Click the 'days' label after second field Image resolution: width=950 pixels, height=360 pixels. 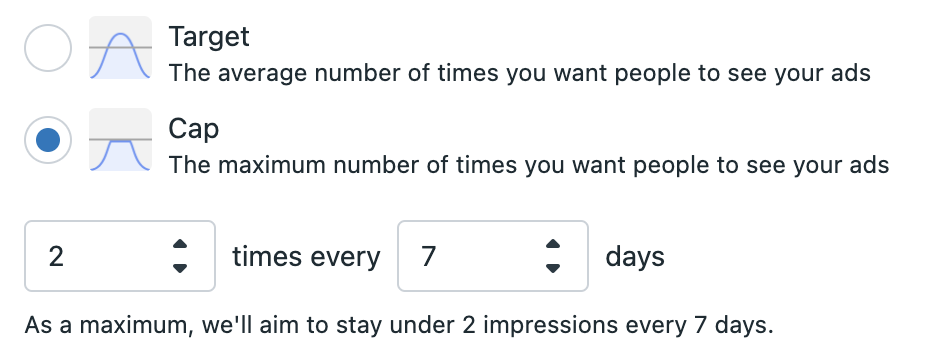[x=635, y=257]
